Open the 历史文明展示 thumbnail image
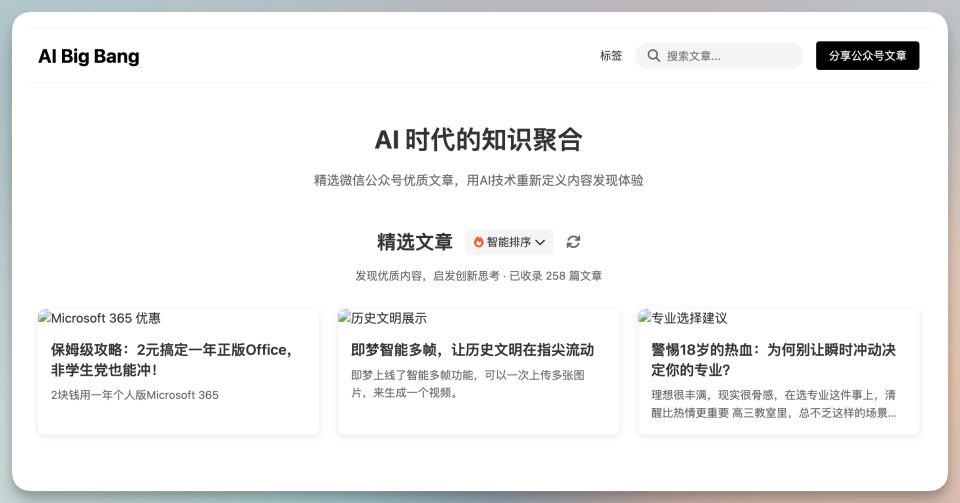Viewport: 960px width, 503px height. point(383,318)
